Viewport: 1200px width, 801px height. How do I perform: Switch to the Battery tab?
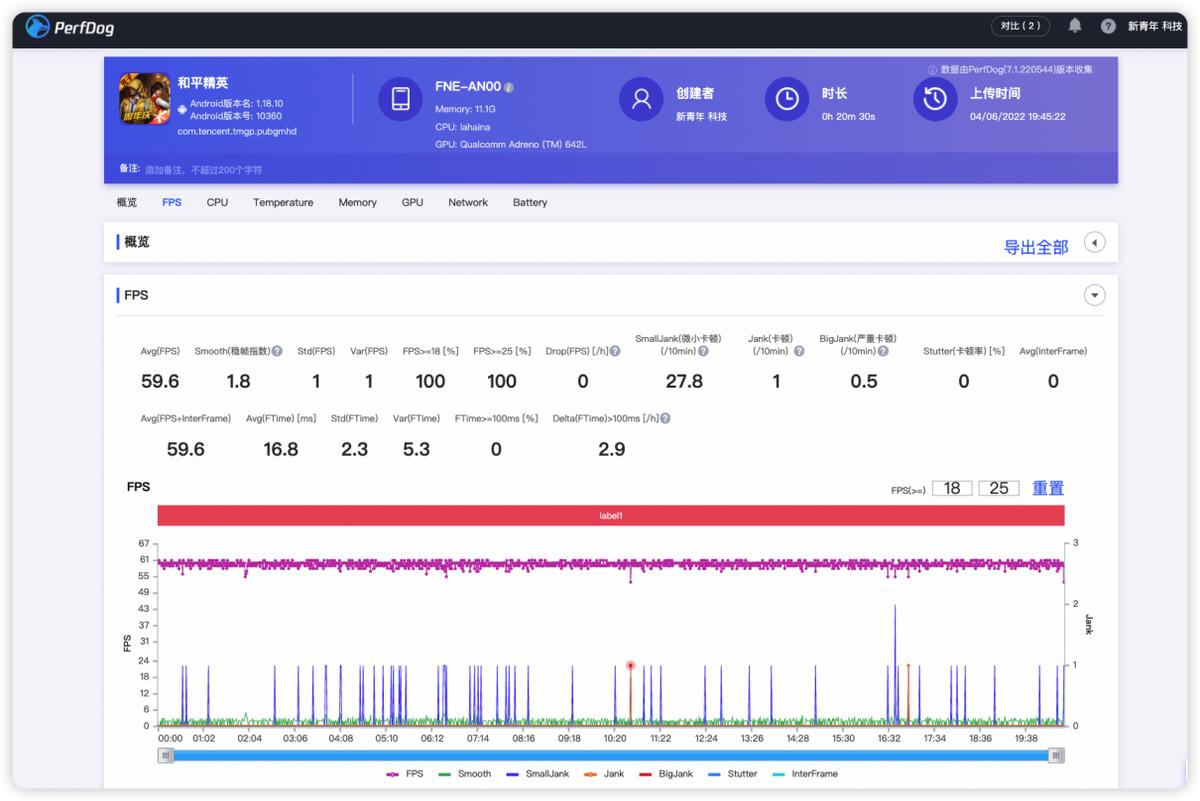[x=530, y=202]
